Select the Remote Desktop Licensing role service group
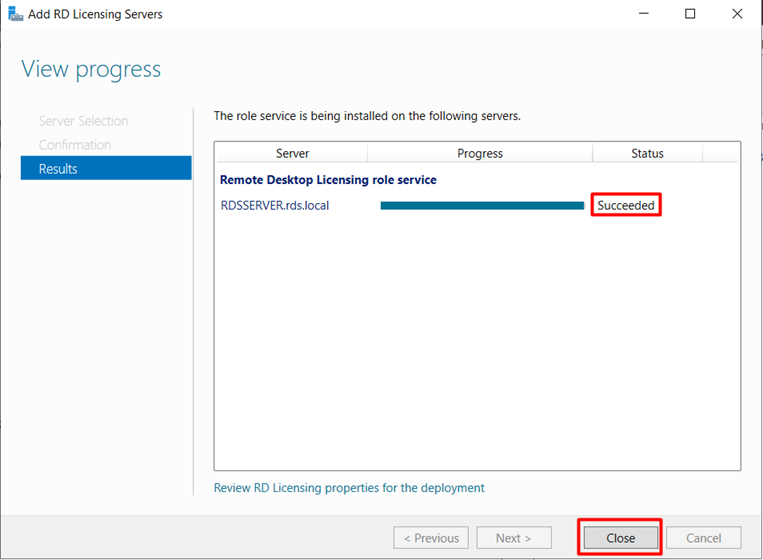763x560 pixels. [328, 180]
